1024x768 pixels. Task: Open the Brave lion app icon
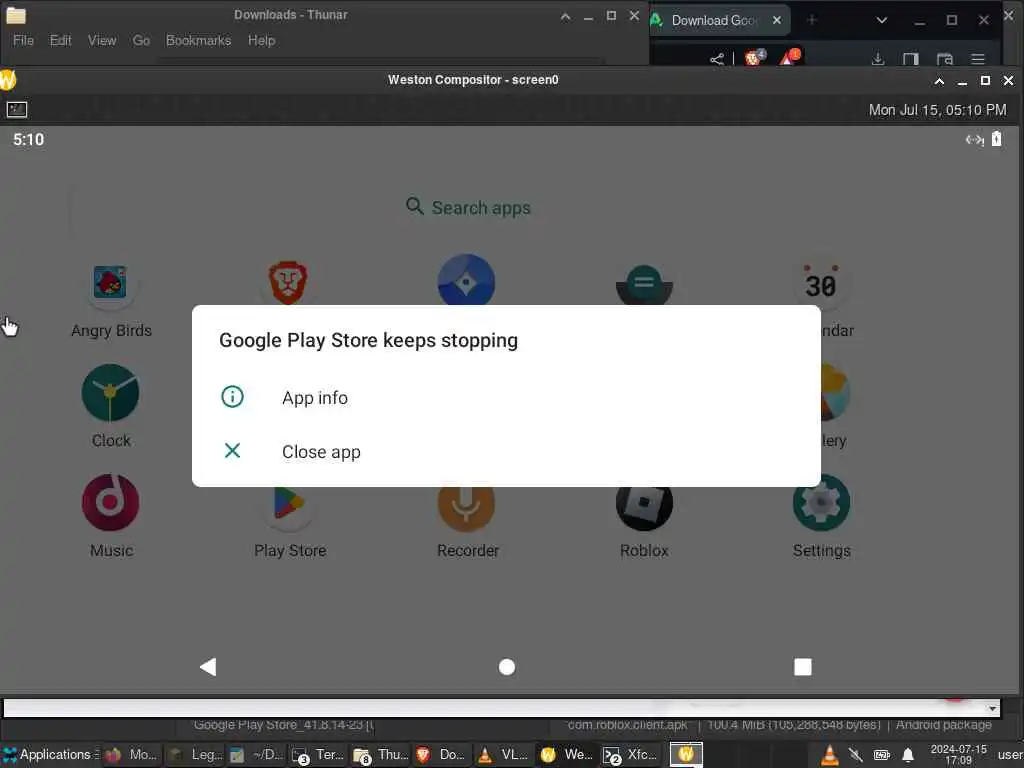288,283
